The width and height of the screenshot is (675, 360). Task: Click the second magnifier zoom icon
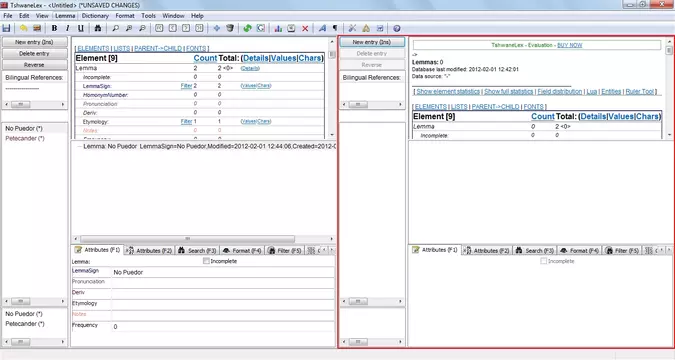tap(129, 28)
